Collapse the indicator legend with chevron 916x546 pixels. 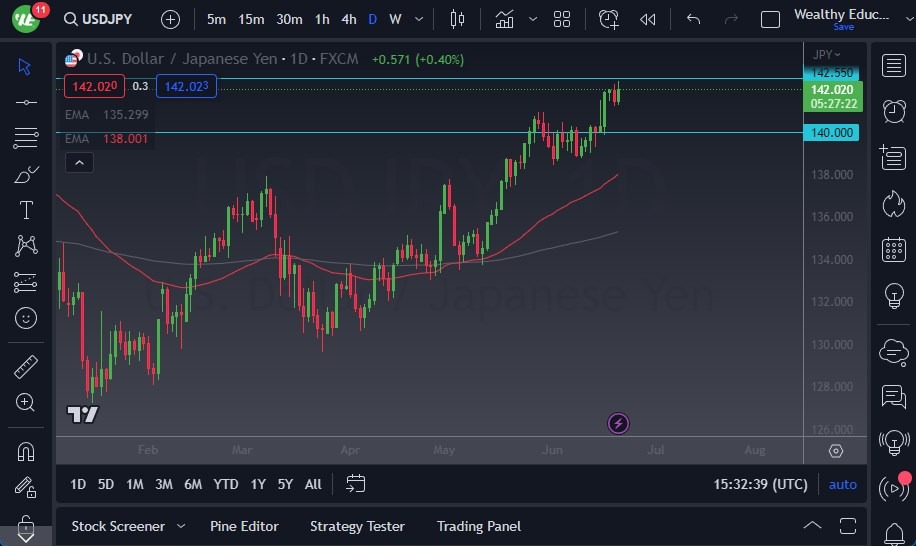pyautogui.click(x=80, y=163)
